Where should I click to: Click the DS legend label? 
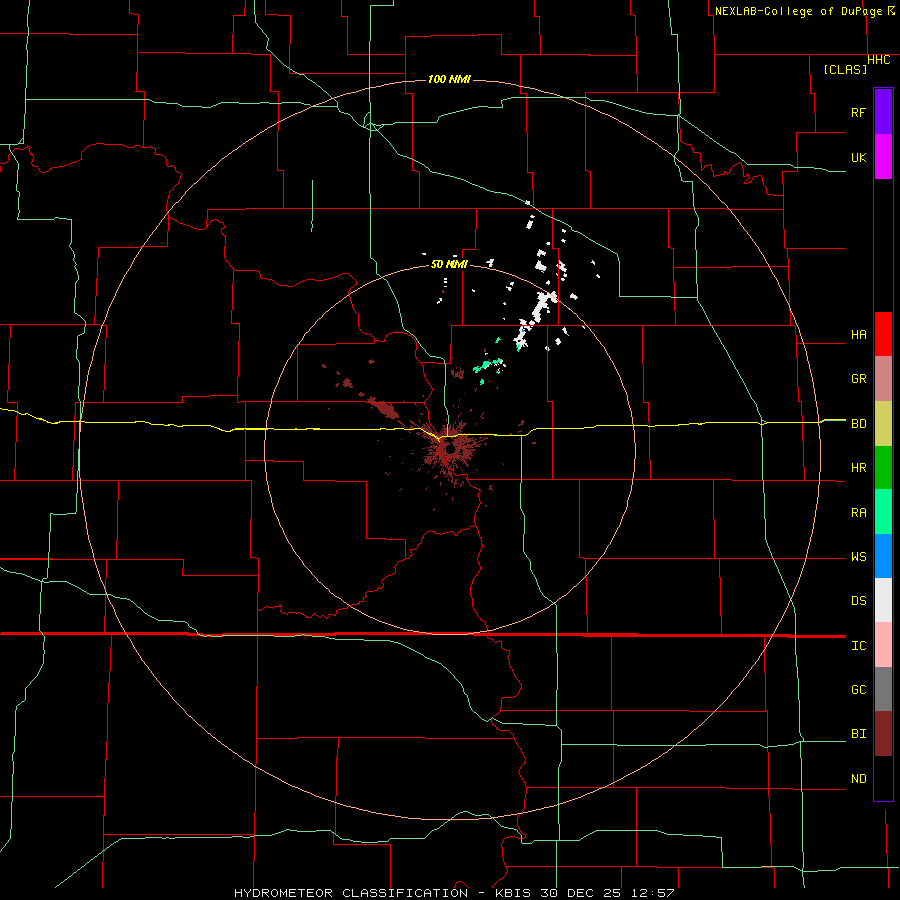(x=858, y=601)
